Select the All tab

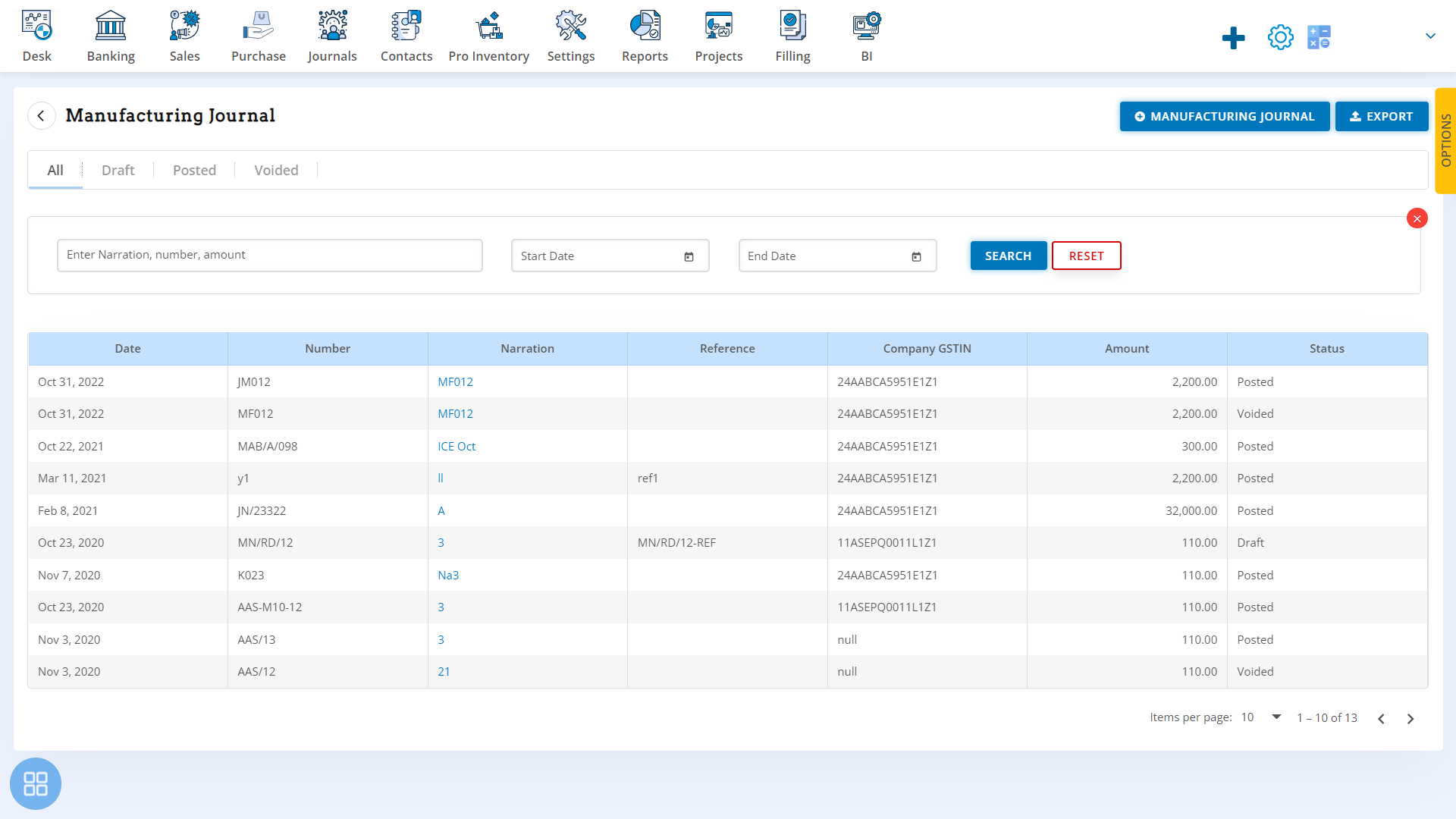click(55, 170)
